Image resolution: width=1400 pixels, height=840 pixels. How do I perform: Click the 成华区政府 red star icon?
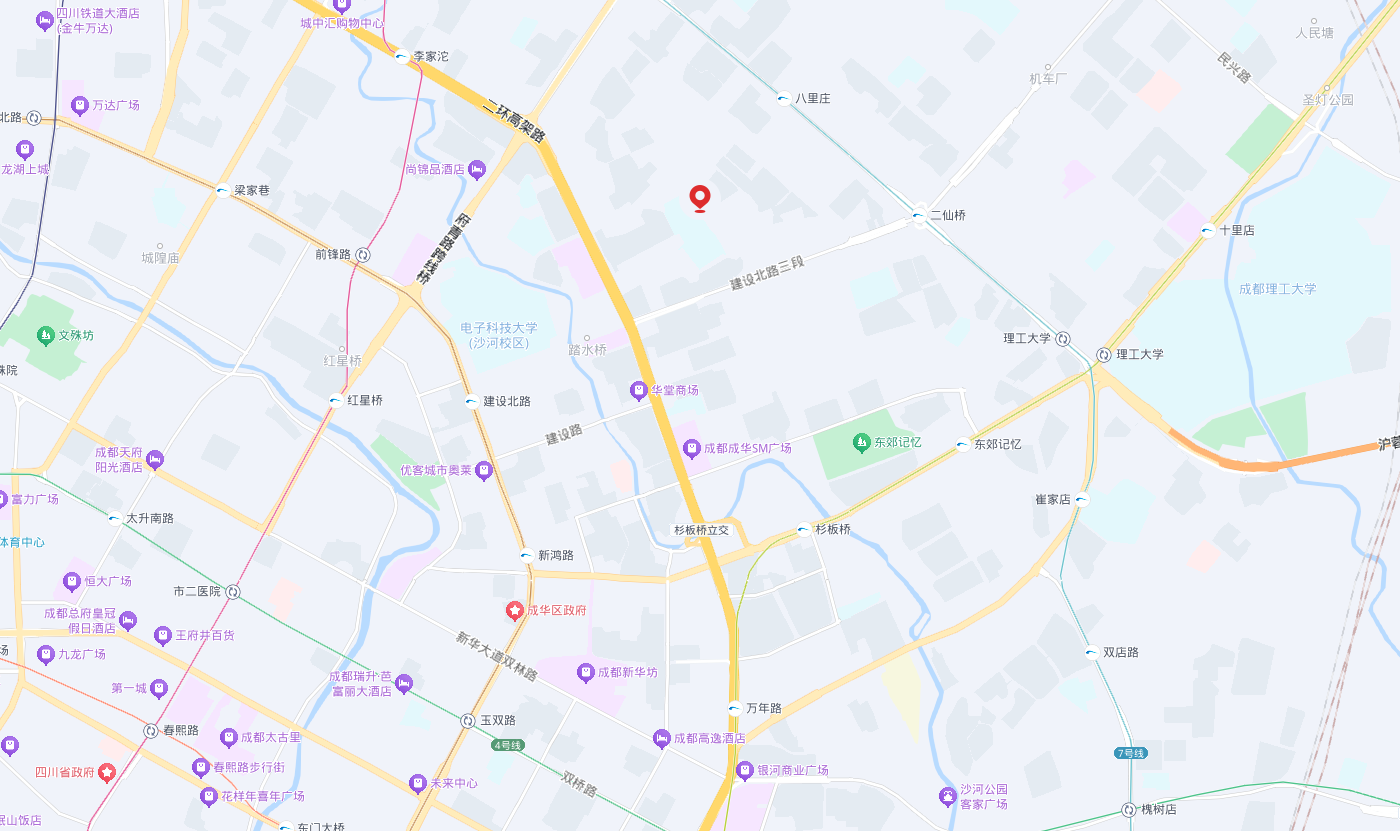pyautogui.click(x=514, y=610)
